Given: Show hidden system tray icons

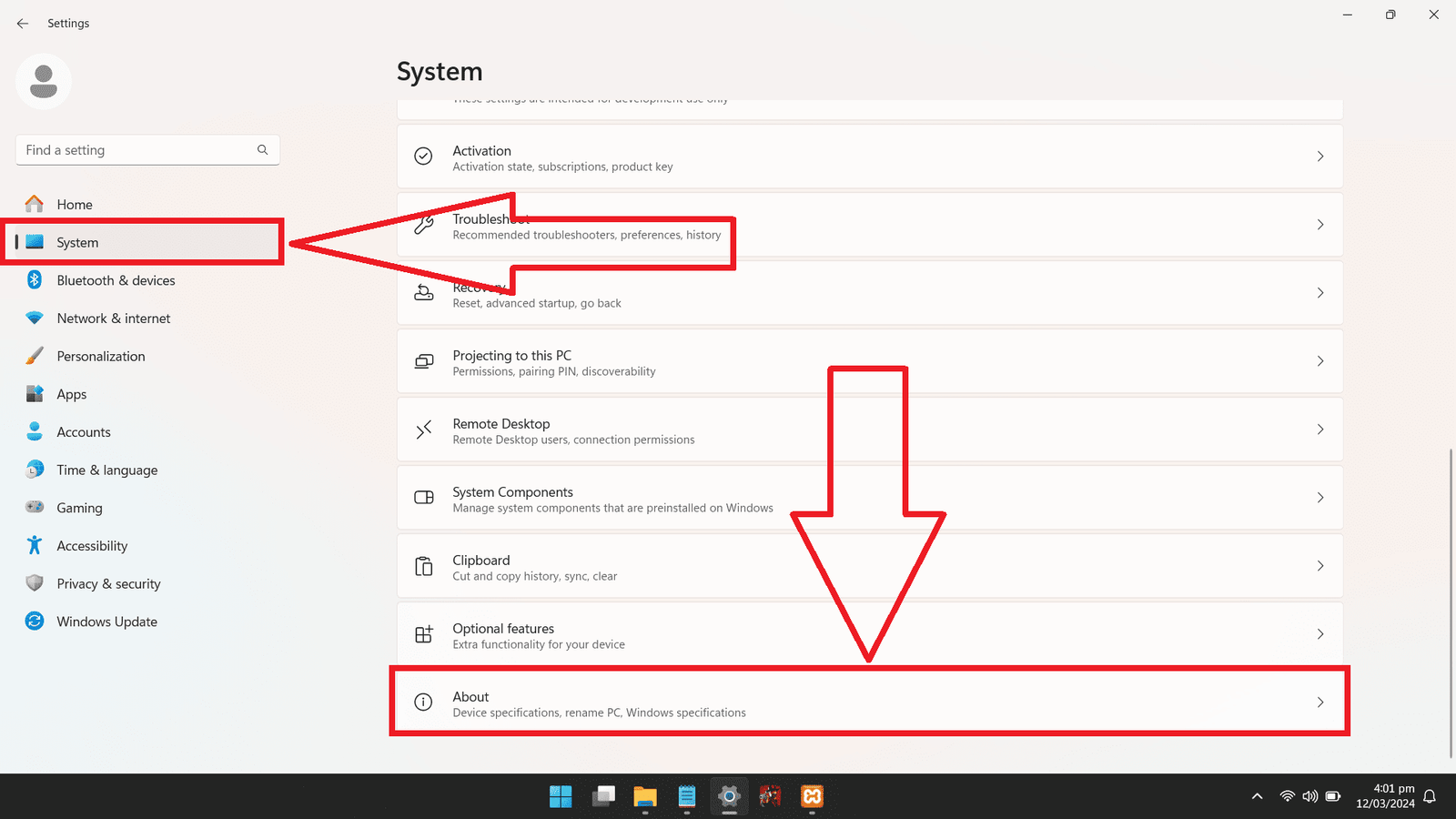Looking at the screenshot, I should click(x=1257, y=796).
